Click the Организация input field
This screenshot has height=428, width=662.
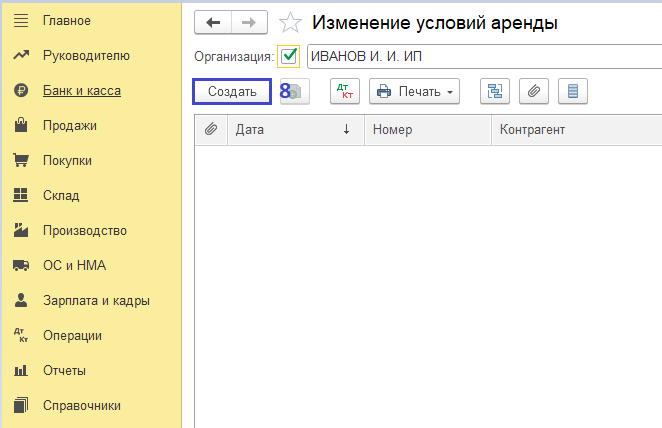(x=480, y=56)
